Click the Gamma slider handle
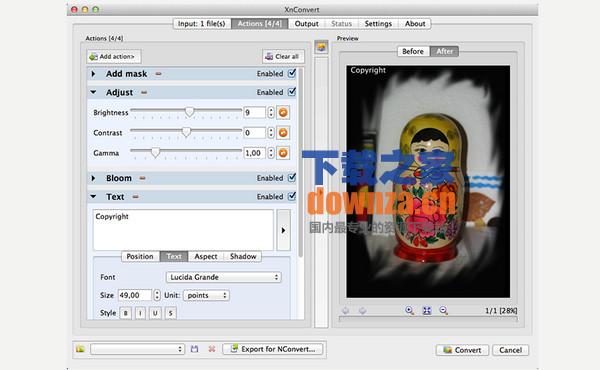 (155, 152)
